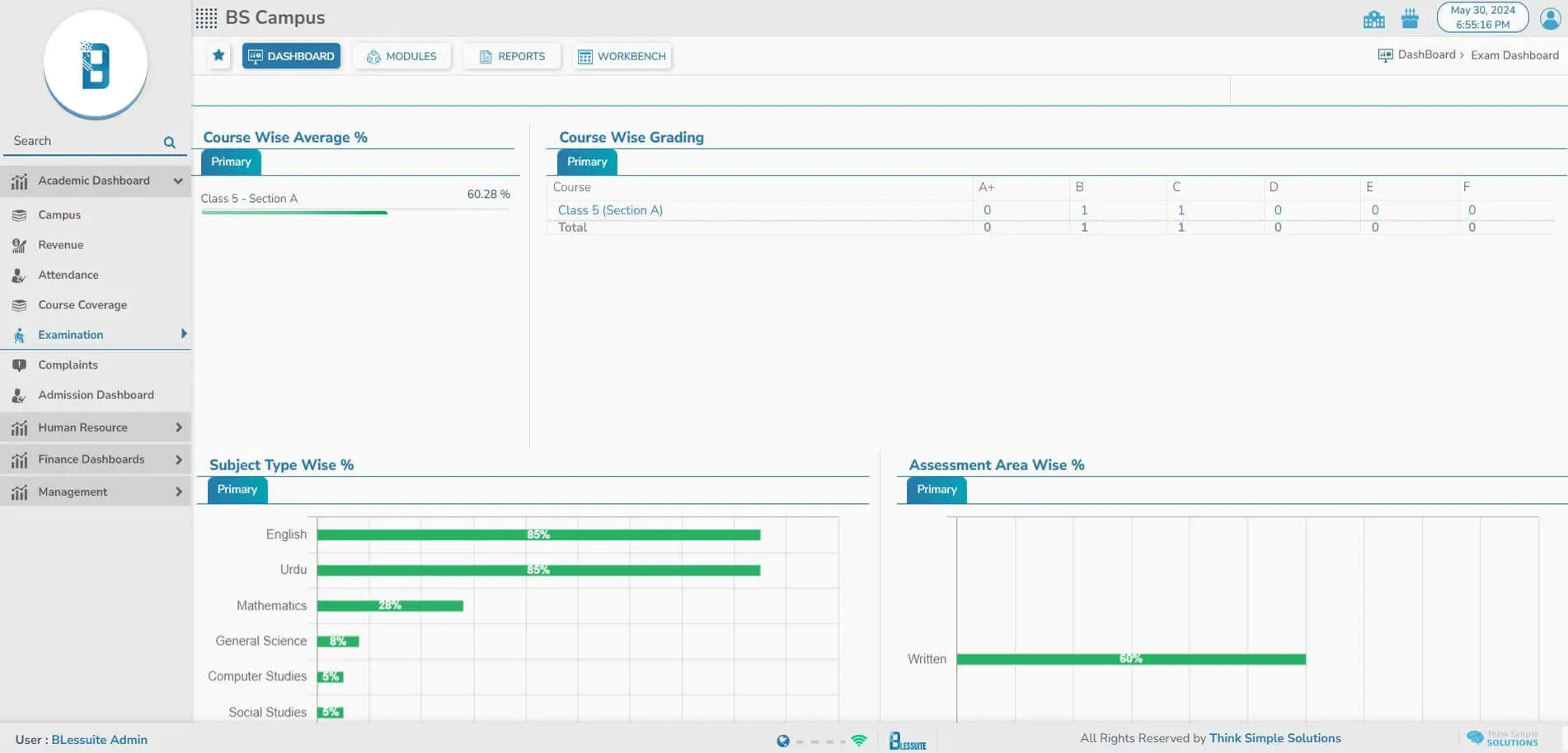The height and width of the screenshot is (753, 1568).
Task: Click the favorites star icon
Action: tap(218, 55)
